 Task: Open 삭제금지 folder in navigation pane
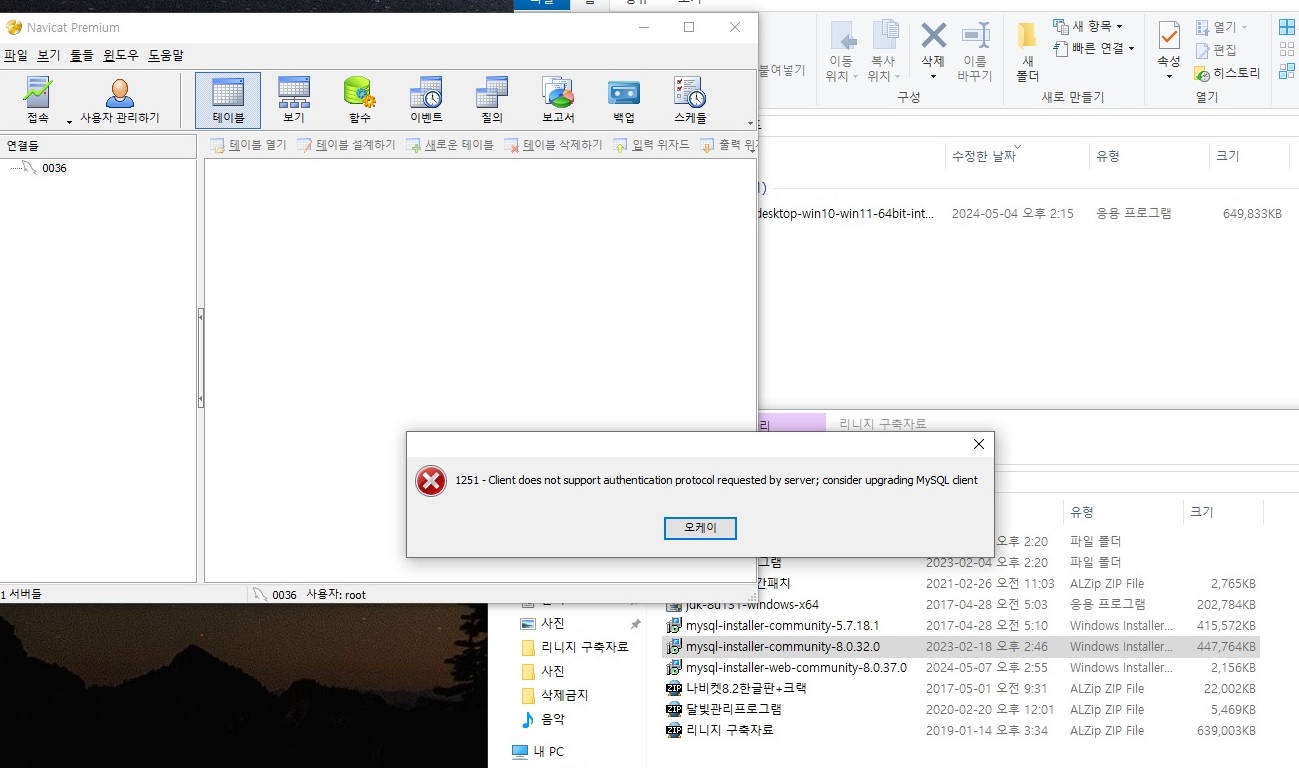pyautogui.click(x=554, y=695)
